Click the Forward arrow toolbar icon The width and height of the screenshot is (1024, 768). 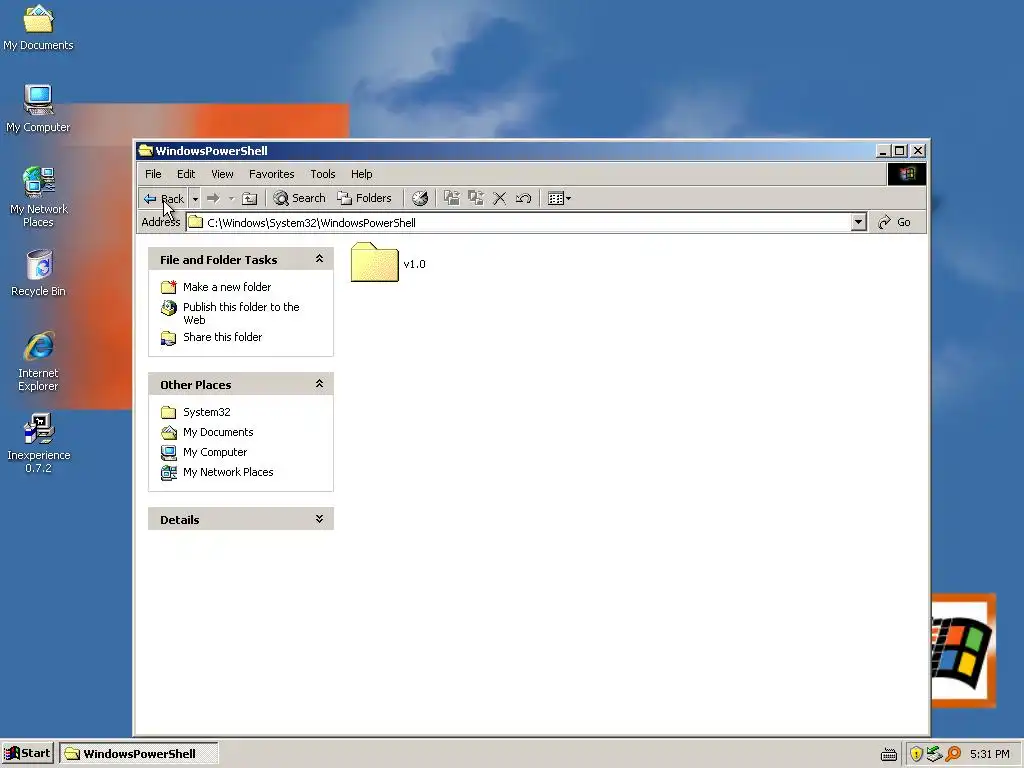pyautogui.click(x=213, y=199)
